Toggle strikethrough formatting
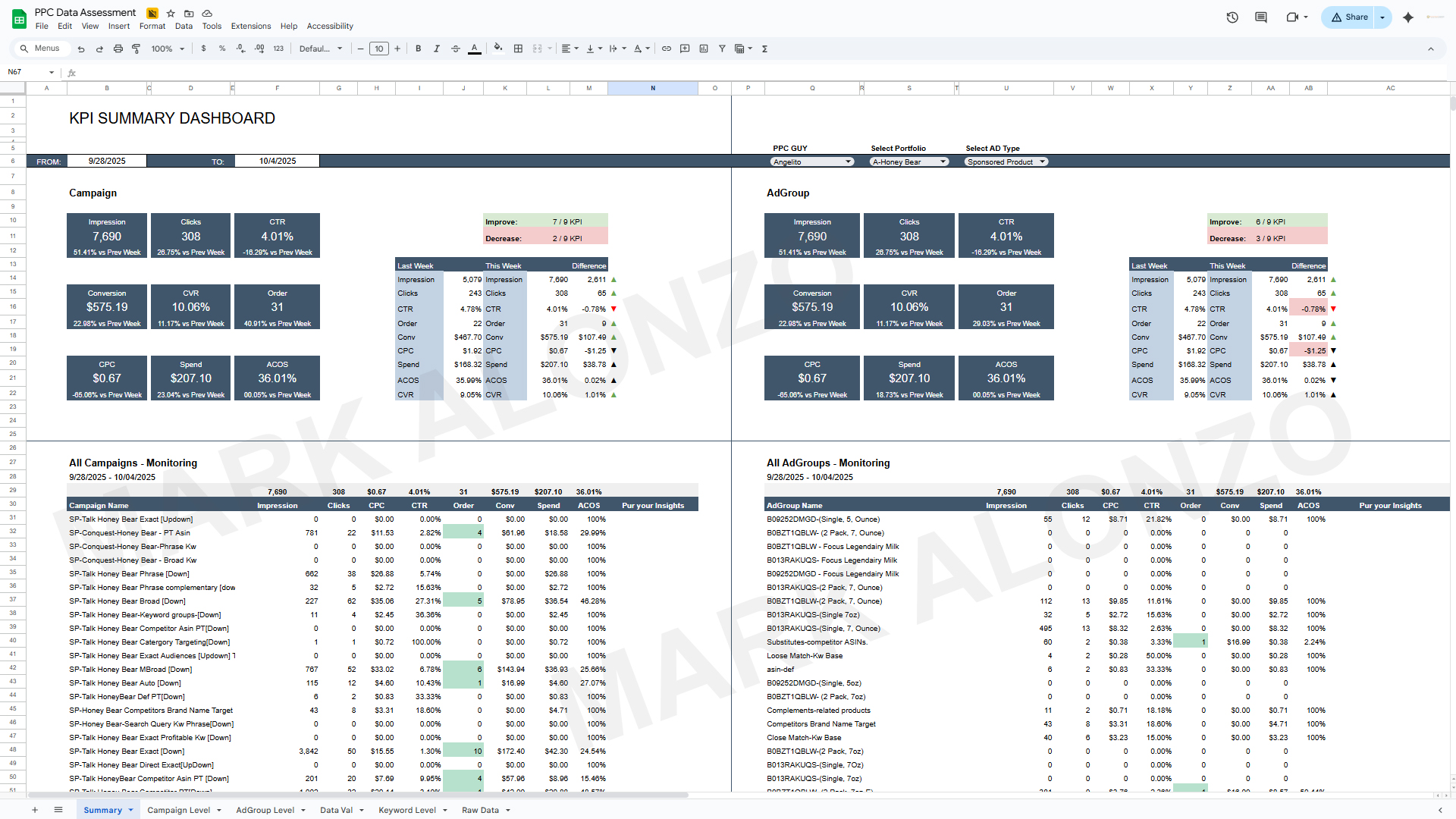Viewport: 1456px width, 819px height. (455, 49)
